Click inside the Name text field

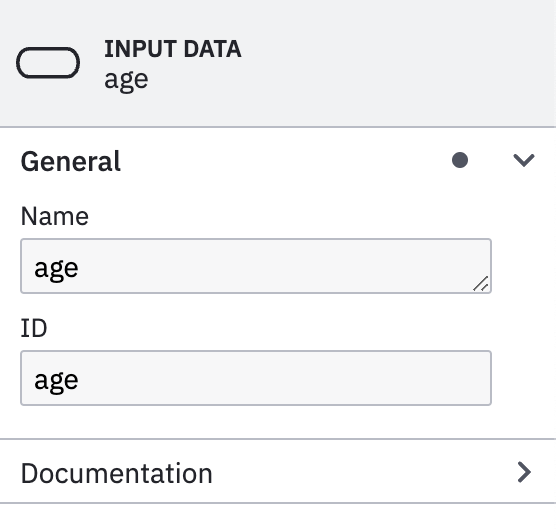coord(256,266)
